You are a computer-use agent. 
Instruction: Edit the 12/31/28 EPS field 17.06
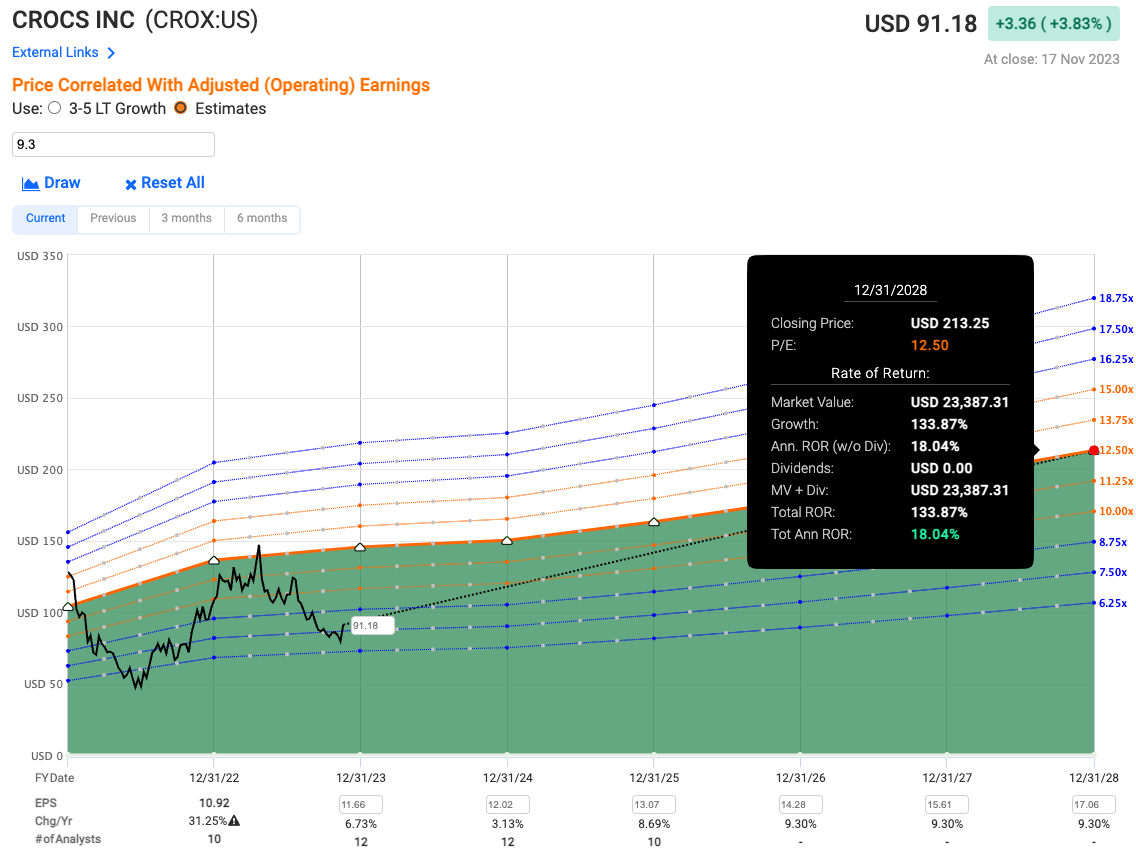[1094, 804]
